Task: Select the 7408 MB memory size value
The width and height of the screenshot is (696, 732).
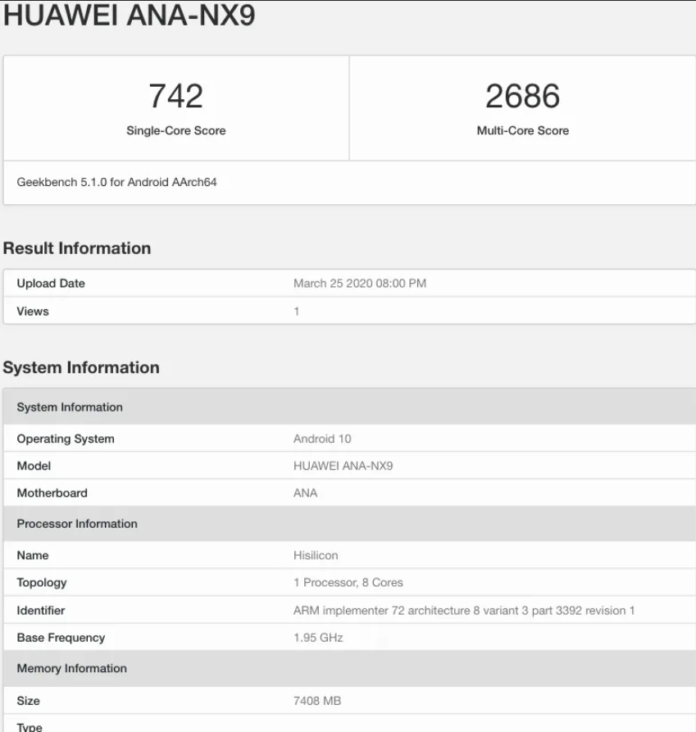Action: tap(317, 701)
